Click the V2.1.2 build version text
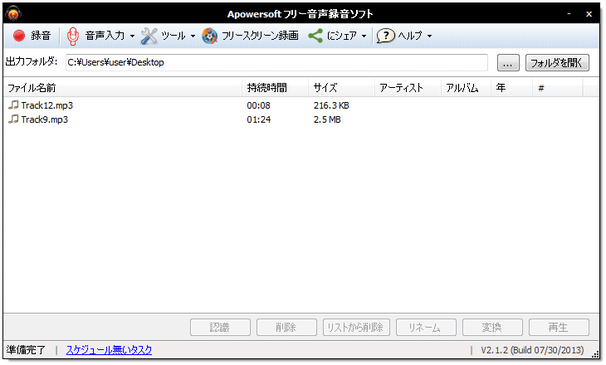Image resolution: width=606 pixels, height=365 pixels. (x=532, y=350)
